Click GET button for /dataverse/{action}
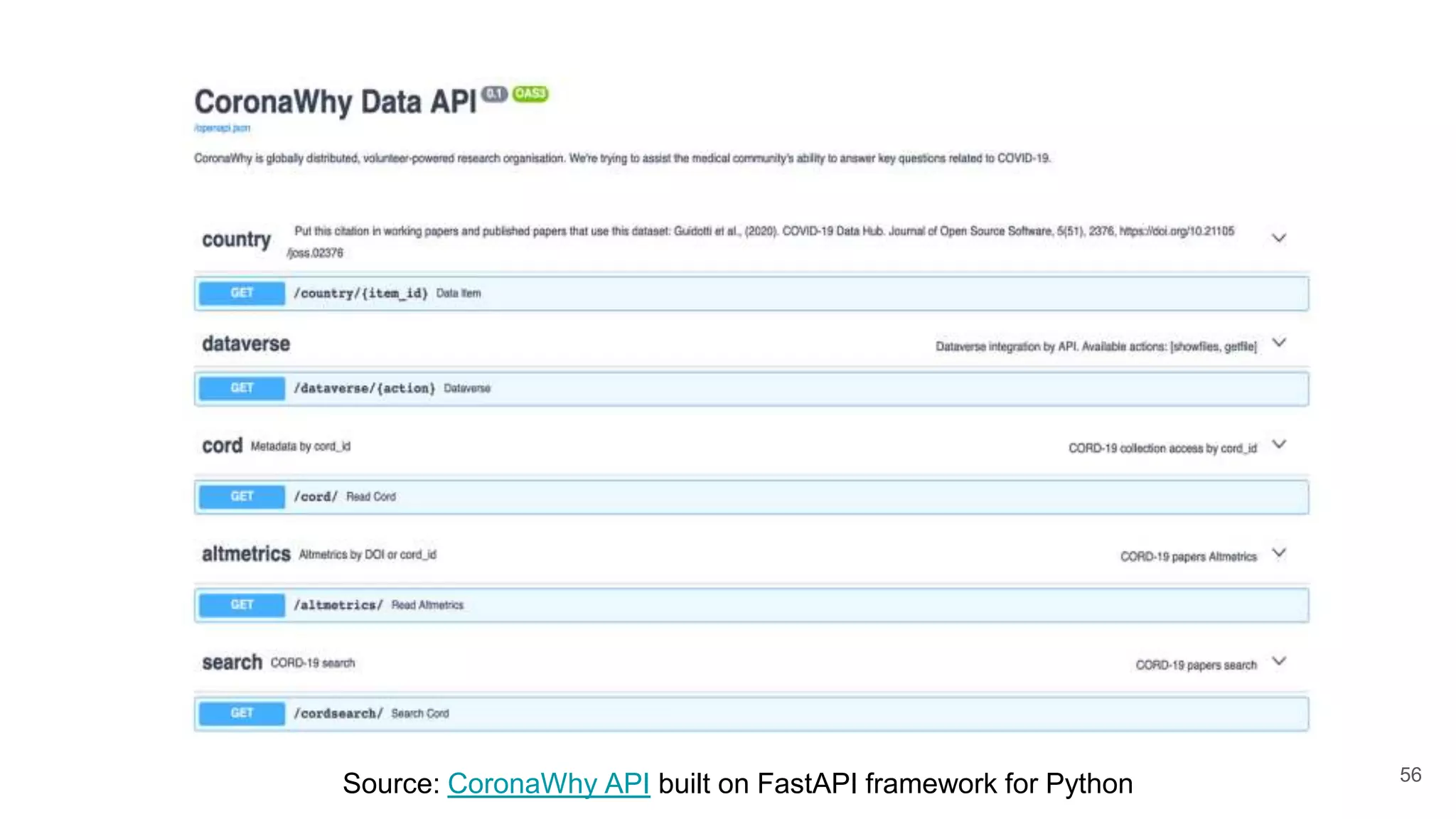Image resolution: width=1456 pixels, height=819 pixels. 242,388
